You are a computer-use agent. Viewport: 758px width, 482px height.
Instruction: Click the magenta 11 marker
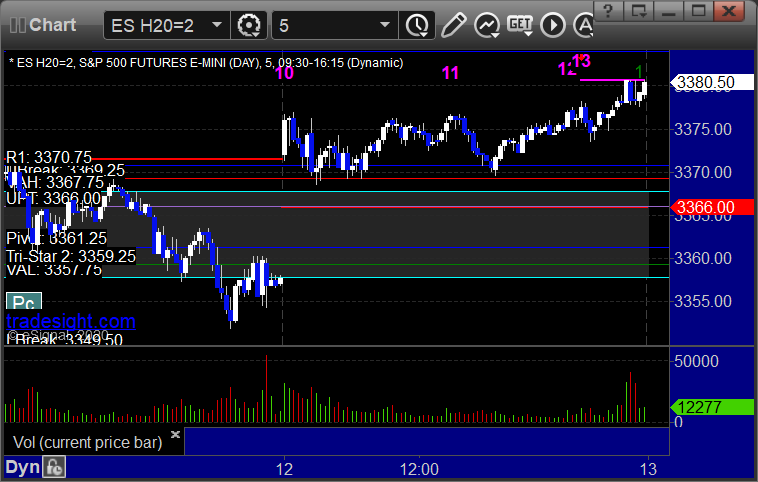pos(450,73)
